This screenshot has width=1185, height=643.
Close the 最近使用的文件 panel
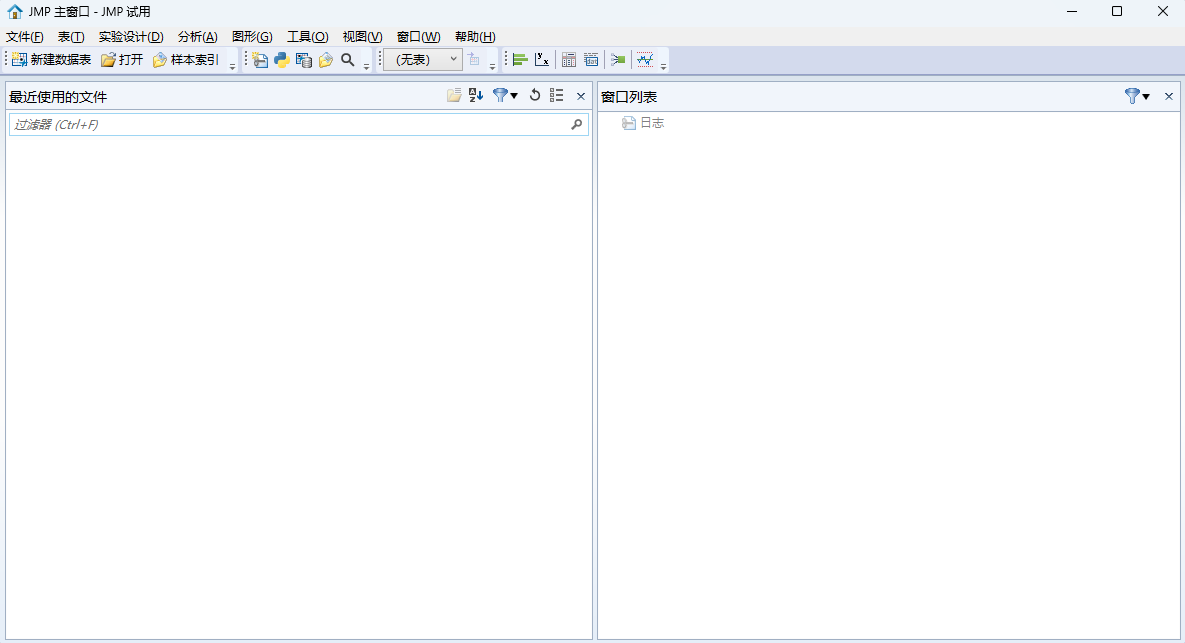[x=581, y=97]
